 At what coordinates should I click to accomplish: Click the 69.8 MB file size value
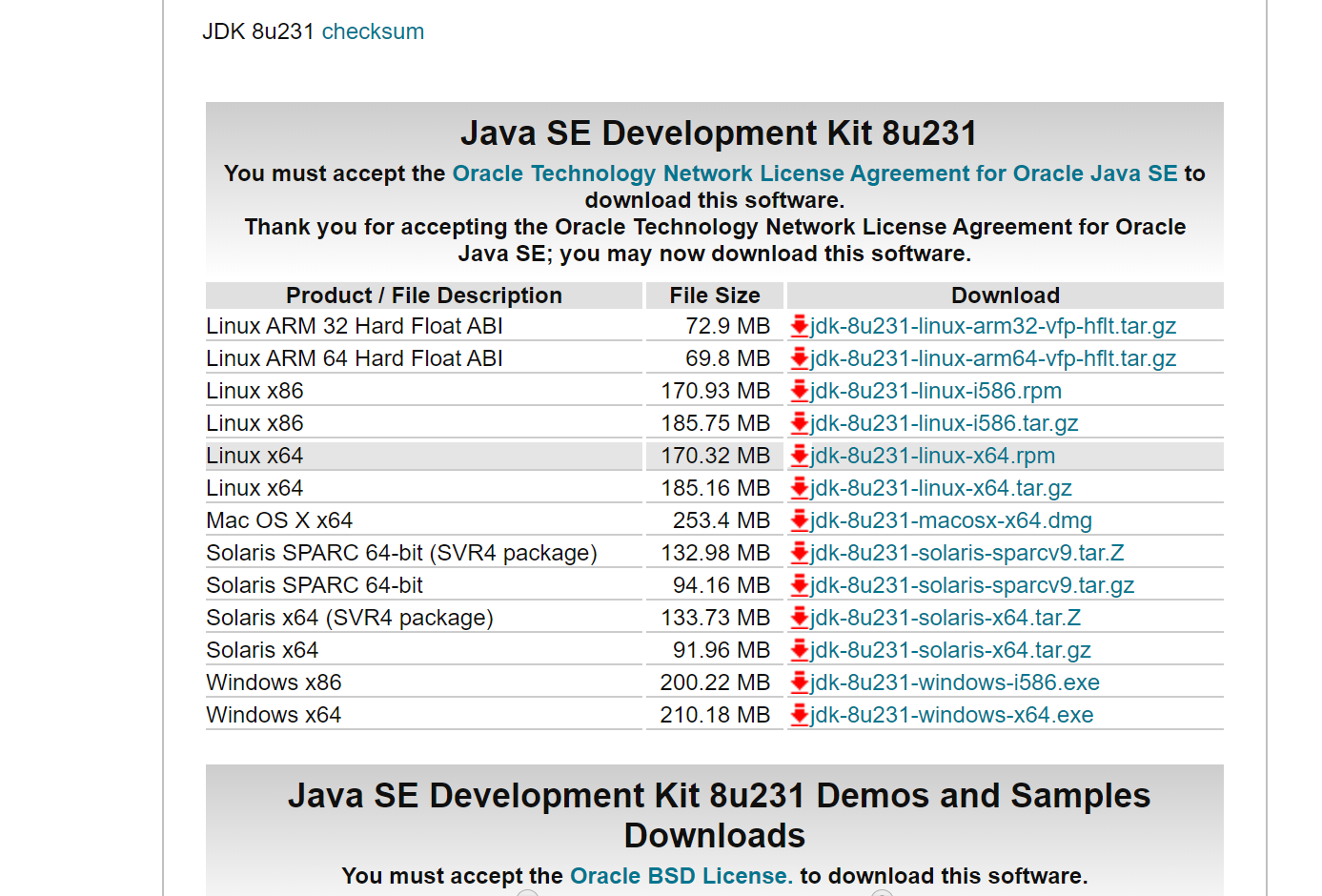click(727, 358)
